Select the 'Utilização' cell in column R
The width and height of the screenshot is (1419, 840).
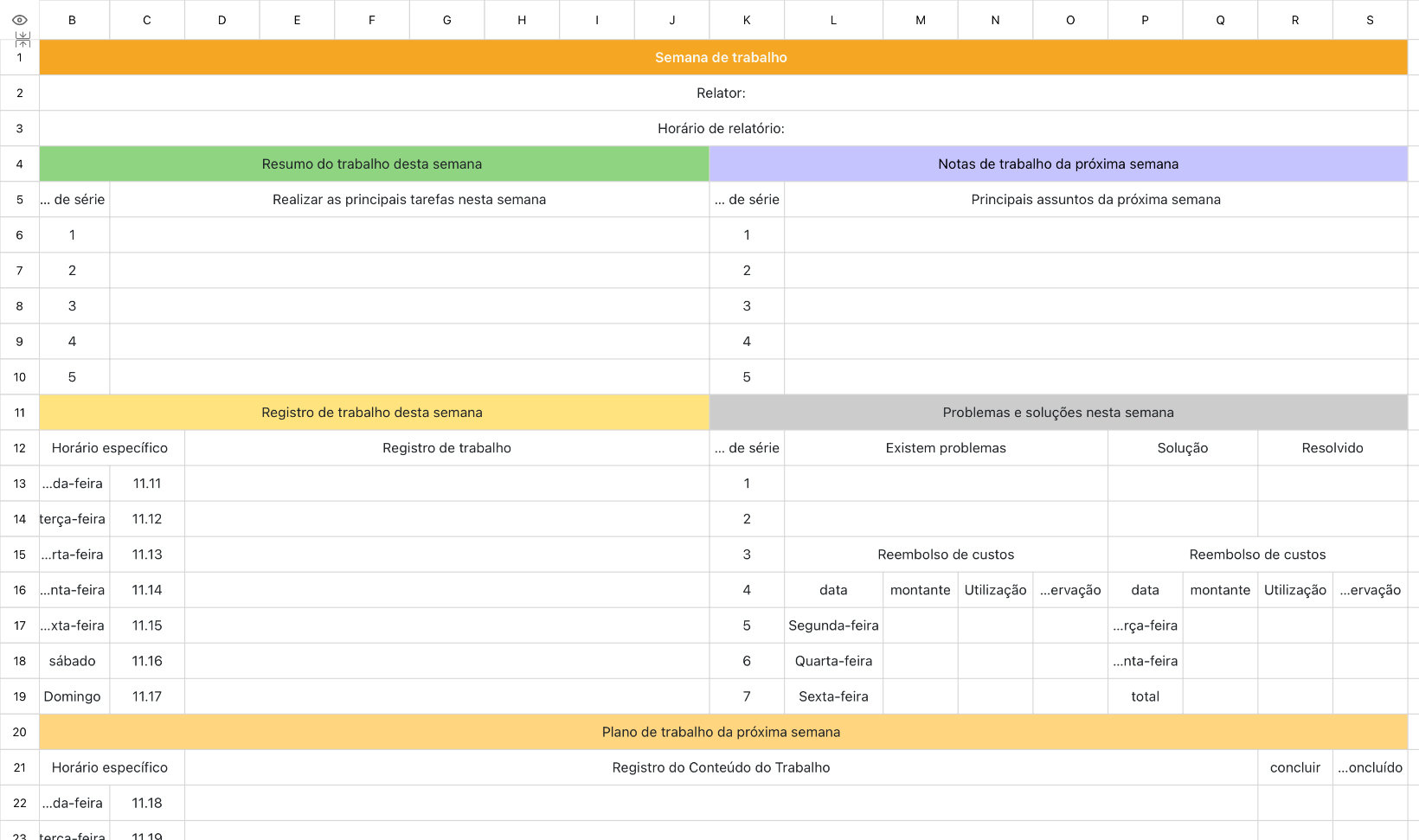(x=1295, y=590)
